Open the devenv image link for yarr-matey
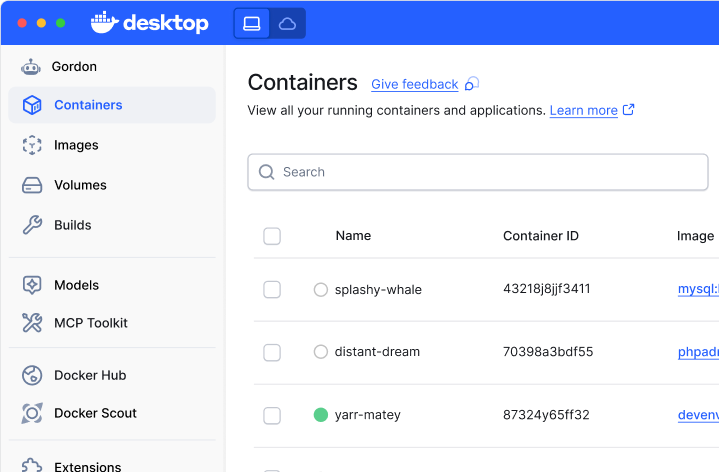 pos(698,415)
